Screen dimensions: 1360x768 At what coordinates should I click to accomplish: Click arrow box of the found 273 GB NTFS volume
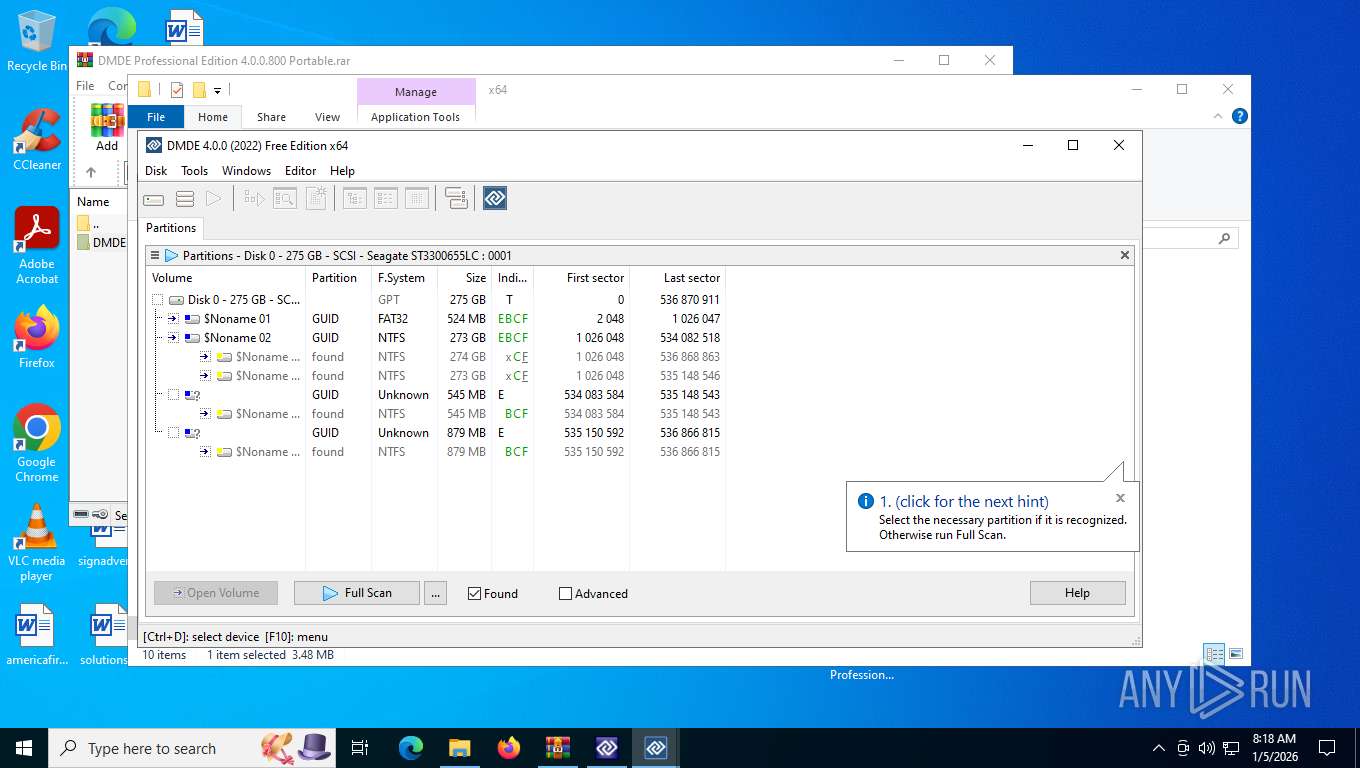205,376
